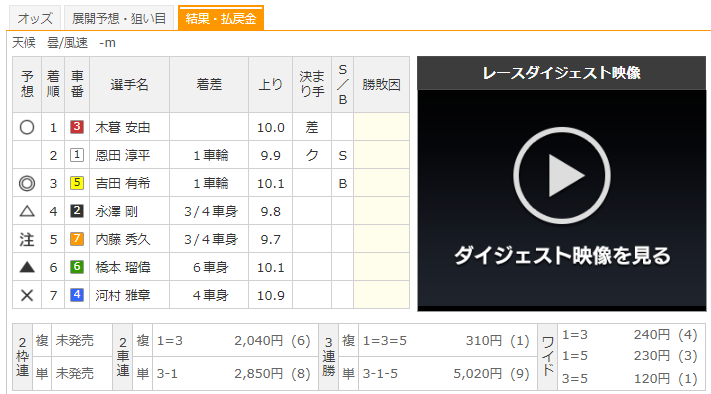Click ダイジェスト映像を見る text

pos(562,256)
